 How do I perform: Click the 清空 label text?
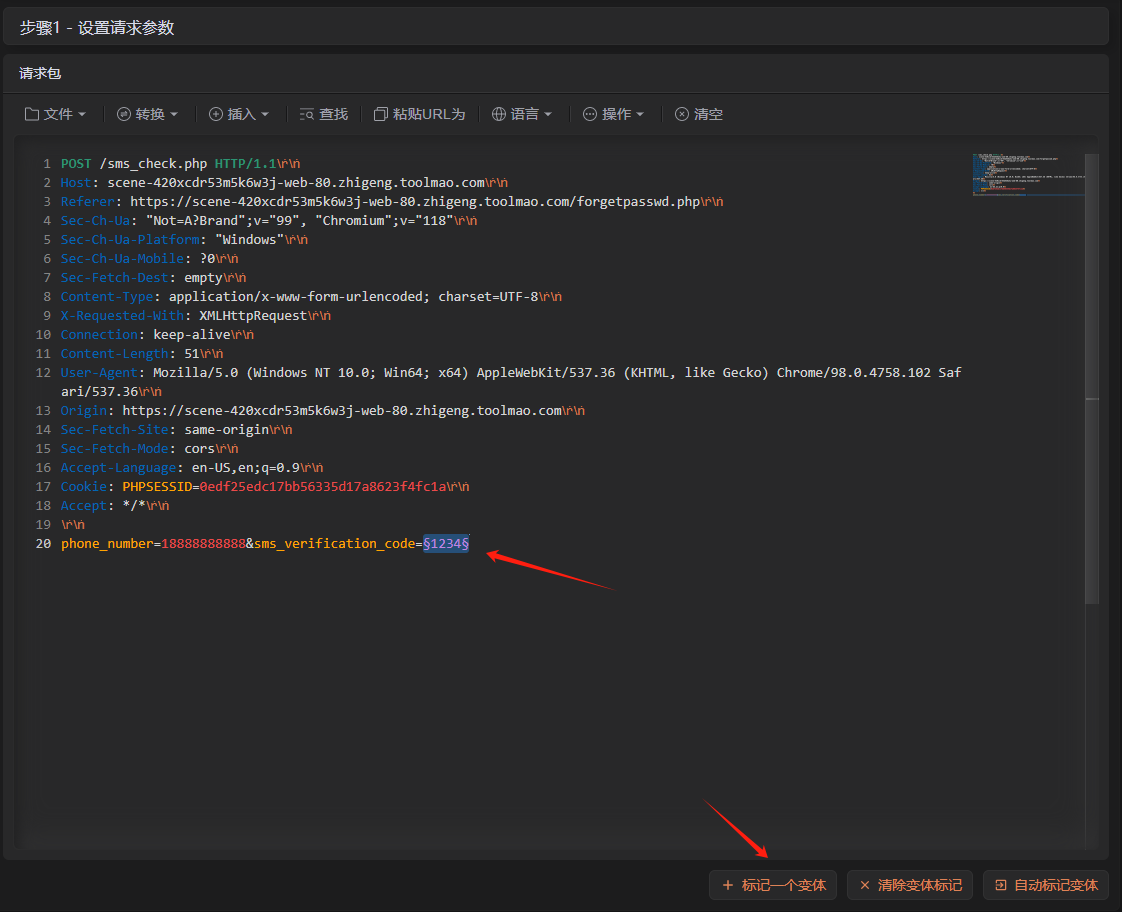coord(708,114)
